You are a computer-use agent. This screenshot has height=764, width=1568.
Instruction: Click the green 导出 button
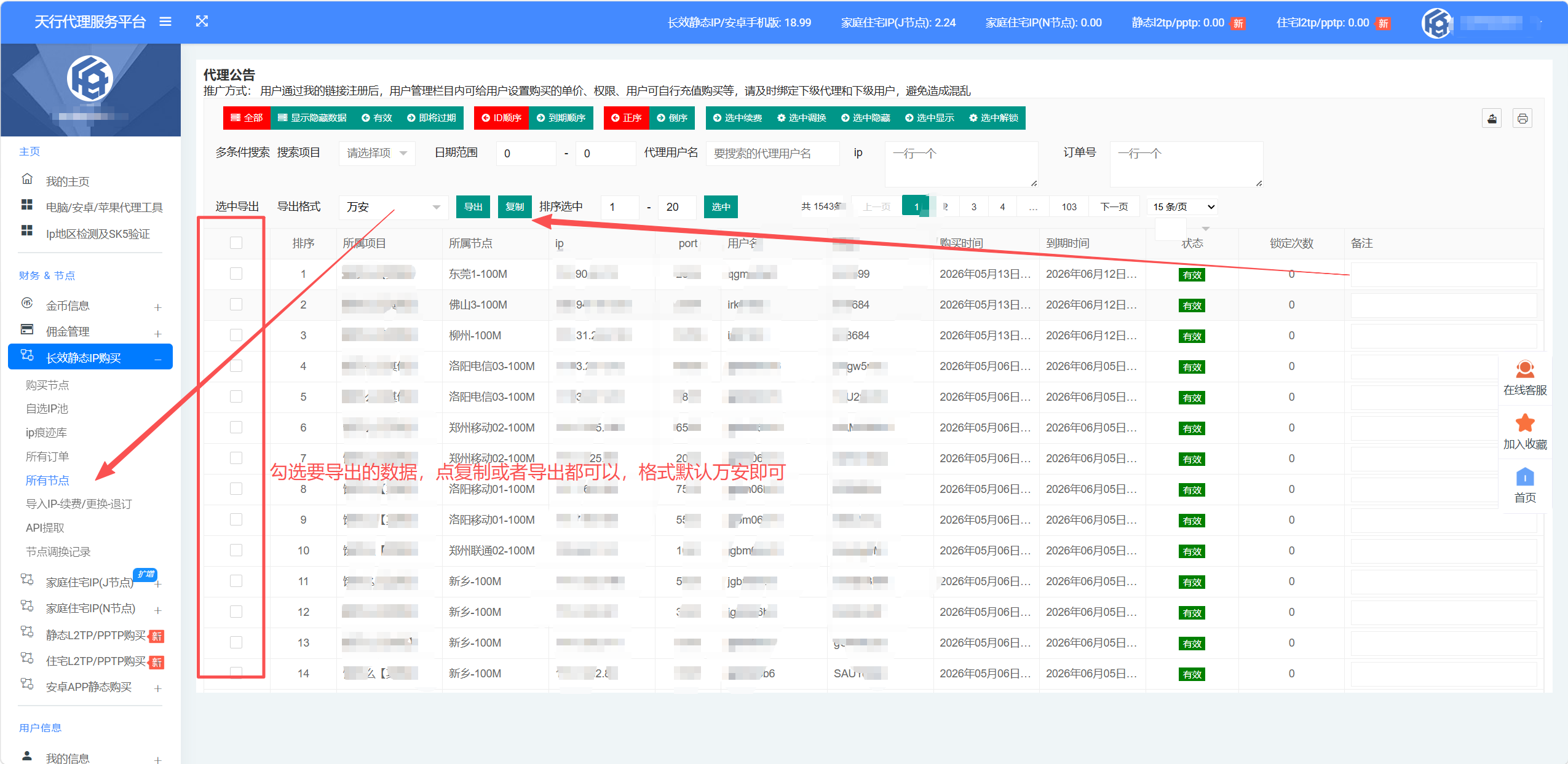pos(473,207)
